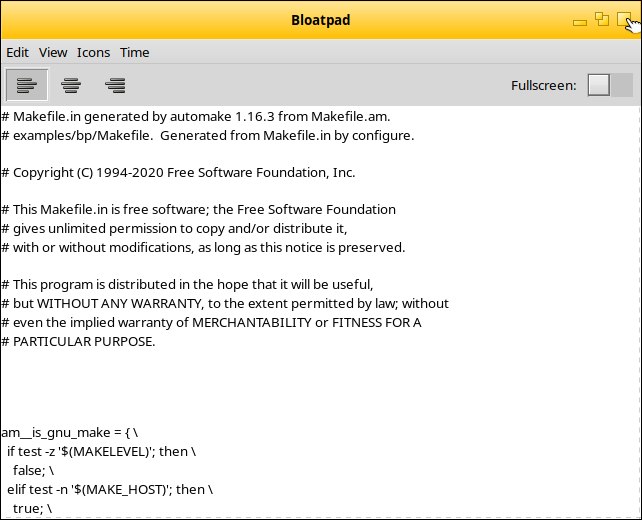Viewport: 642px width, 520px height.
Task: Click line '# PARTICULAR PURPOSE.'
Action: (78, 341)
